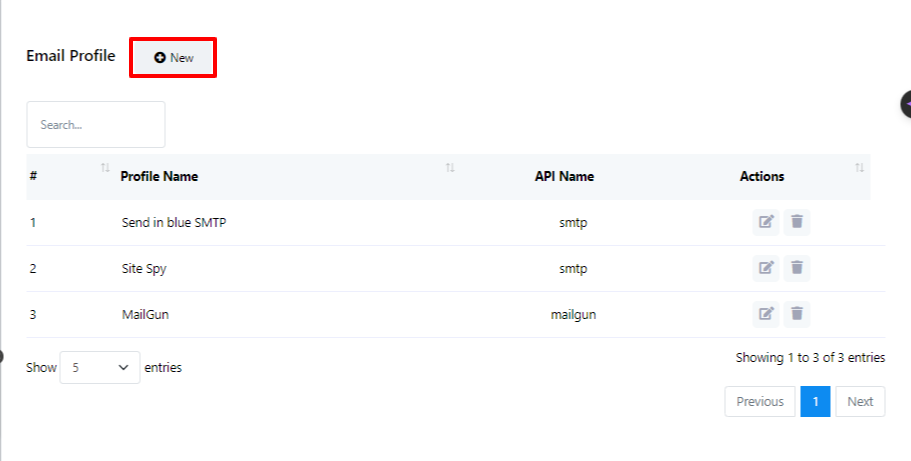The height and width of the screenshot is (461, 911).
Task: Select the MailGun profile name cell
Action: coord(147,315)
